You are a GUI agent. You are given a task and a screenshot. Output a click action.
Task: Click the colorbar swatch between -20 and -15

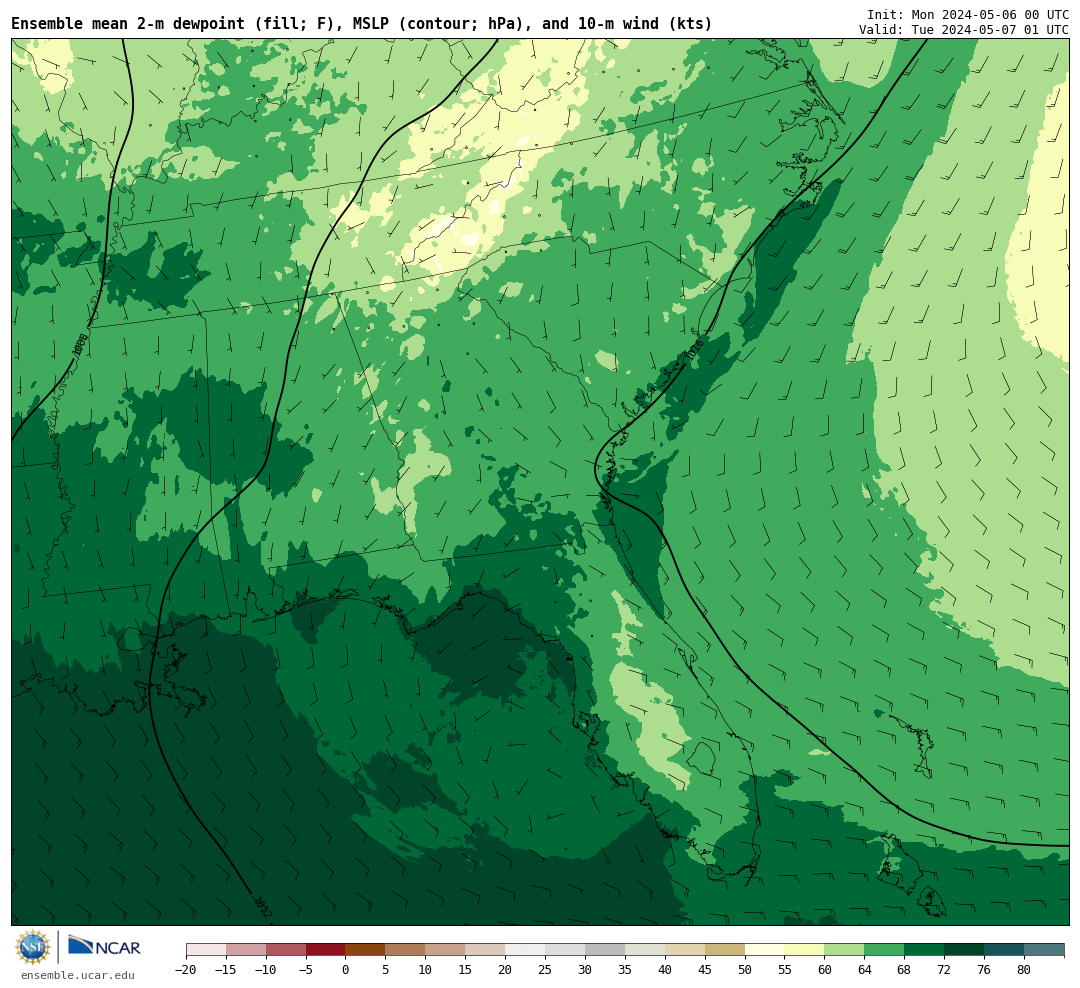[x=206, y=950]
